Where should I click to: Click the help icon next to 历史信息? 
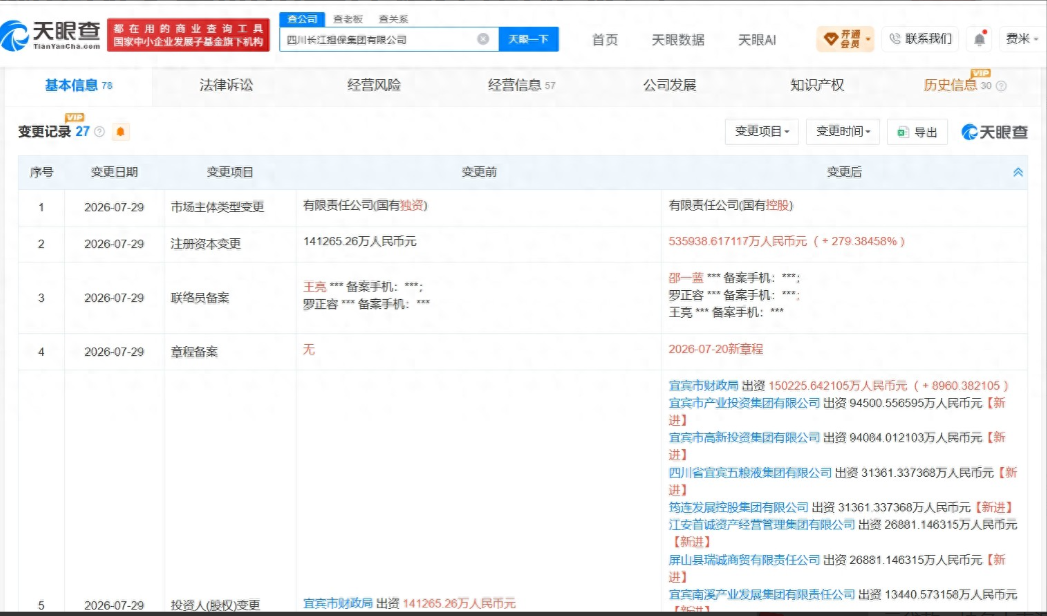pos(1001,85)
